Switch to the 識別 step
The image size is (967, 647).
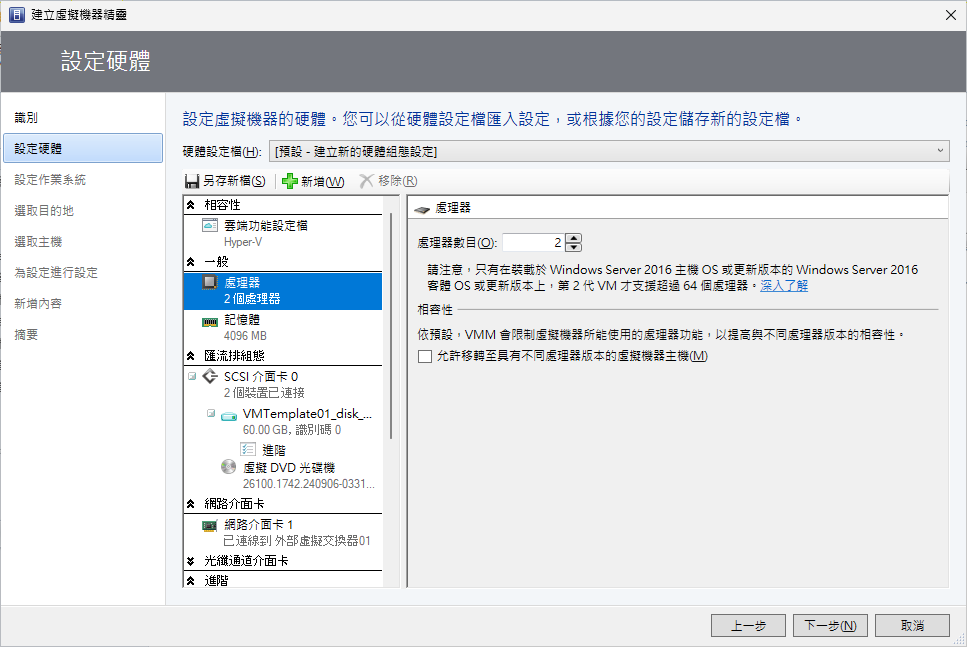(x=26, y=118)
